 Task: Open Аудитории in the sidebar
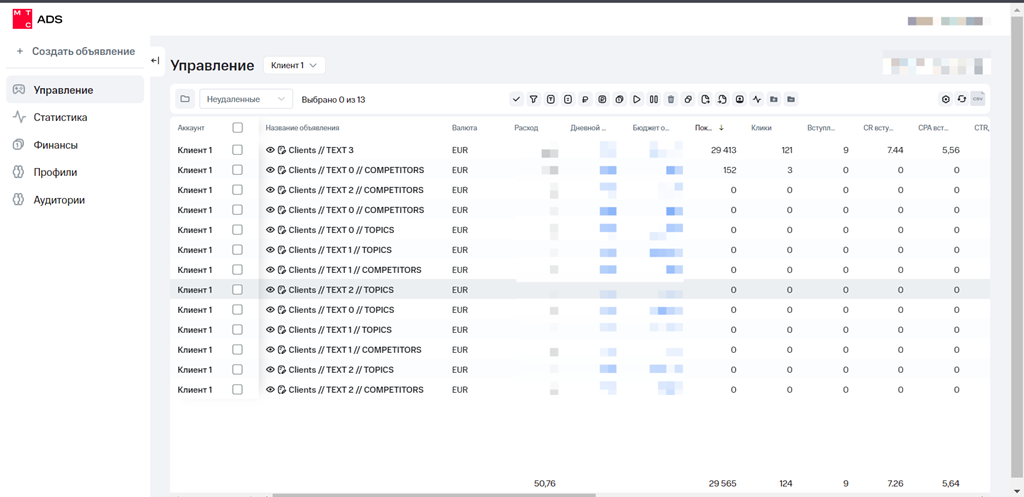coord(59,200)
